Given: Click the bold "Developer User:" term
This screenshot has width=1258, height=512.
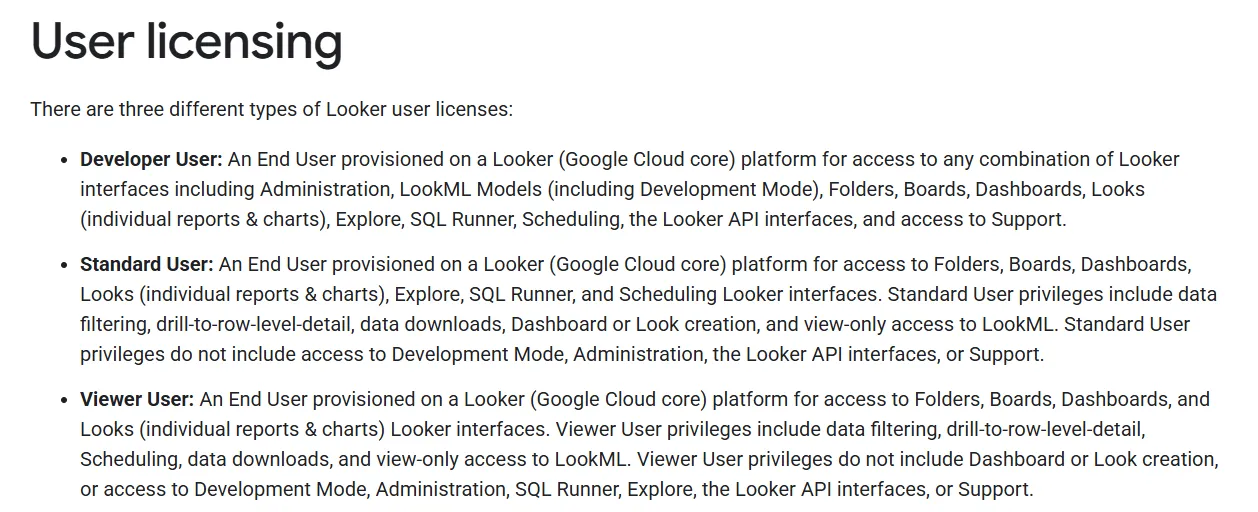Looking at the screenshot, I should point(151,159).
